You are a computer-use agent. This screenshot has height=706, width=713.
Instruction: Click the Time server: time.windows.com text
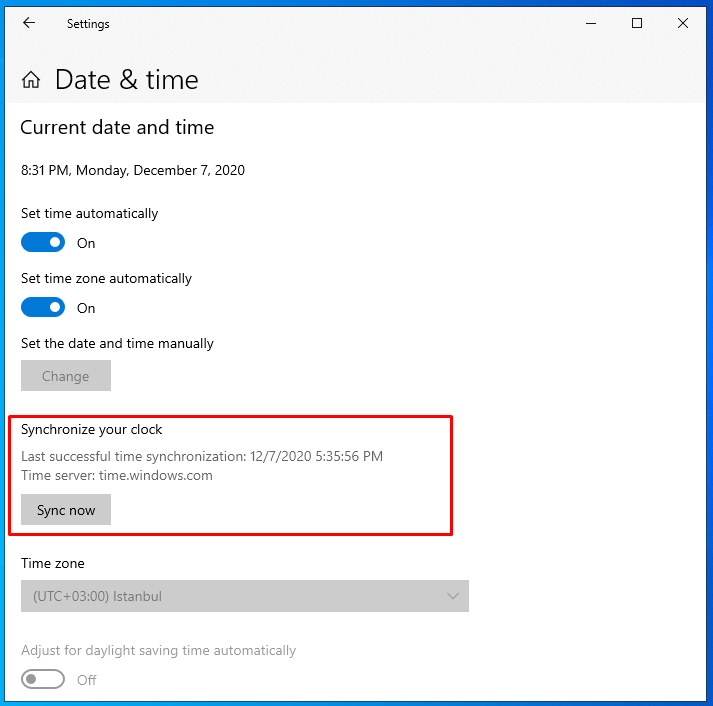[117, 476]
